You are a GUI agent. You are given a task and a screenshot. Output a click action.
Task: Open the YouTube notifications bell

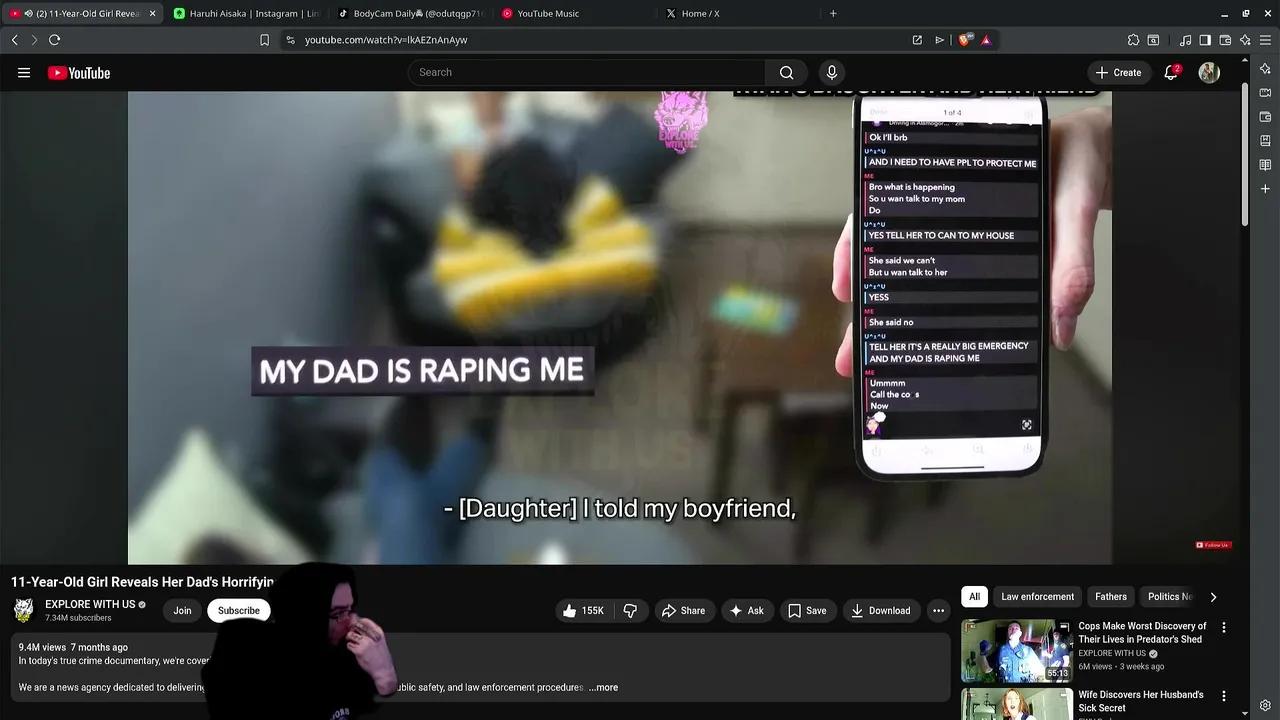point(1171,73)
